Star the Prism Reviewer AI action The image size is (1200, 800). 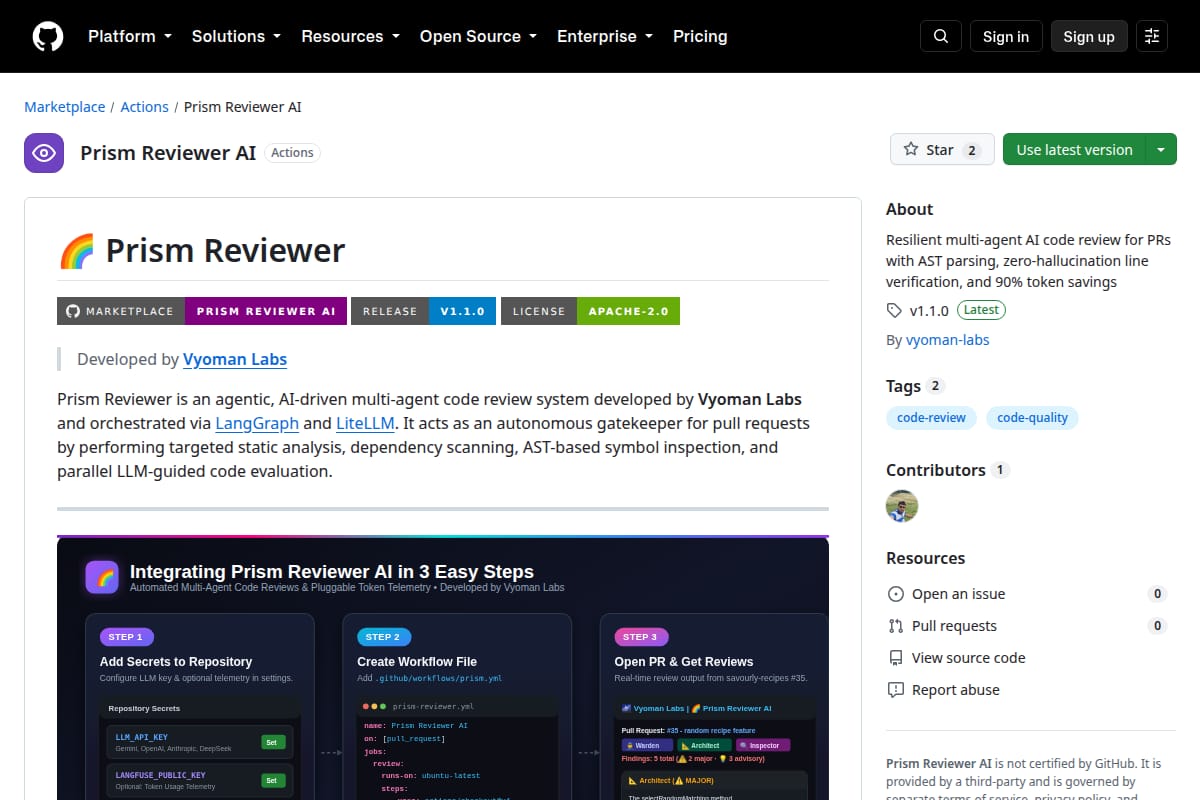(942, 149)
